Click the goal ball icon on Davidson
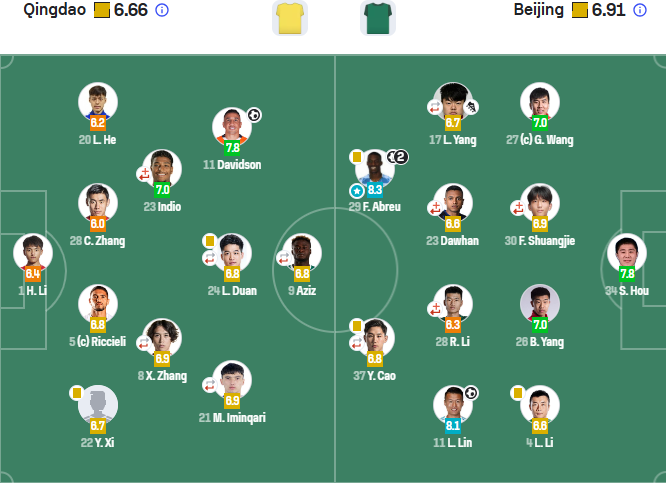 [254, 115]
